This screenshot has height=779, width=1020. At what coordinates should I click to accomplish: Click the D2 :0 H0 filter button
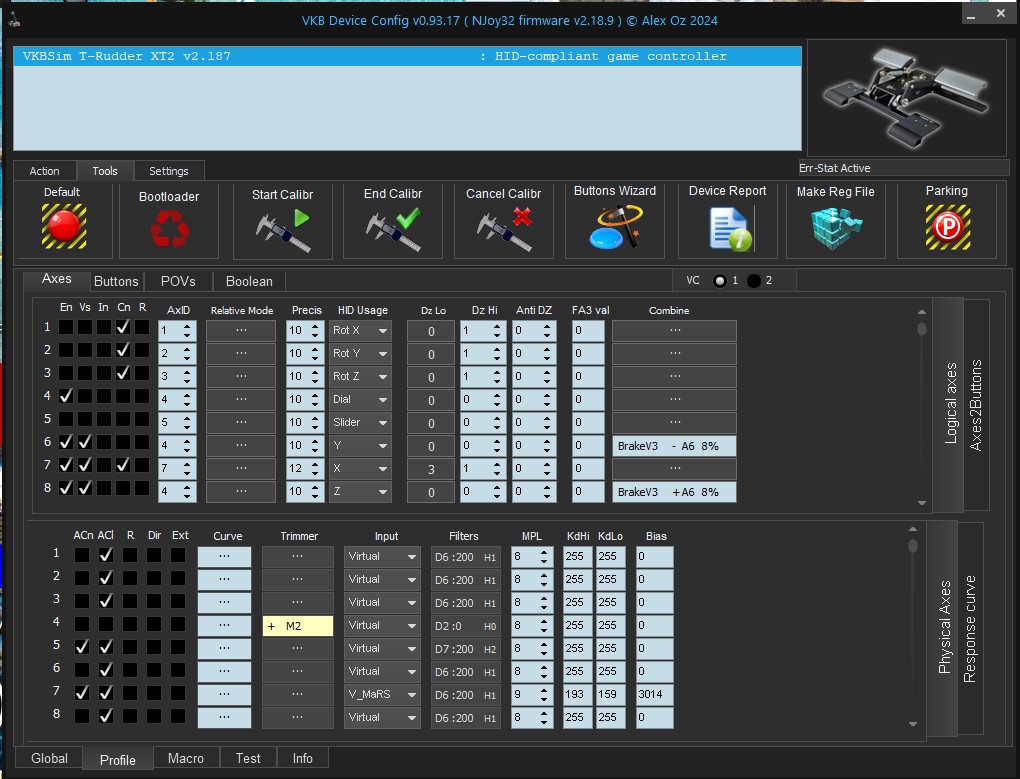[466, 626]
